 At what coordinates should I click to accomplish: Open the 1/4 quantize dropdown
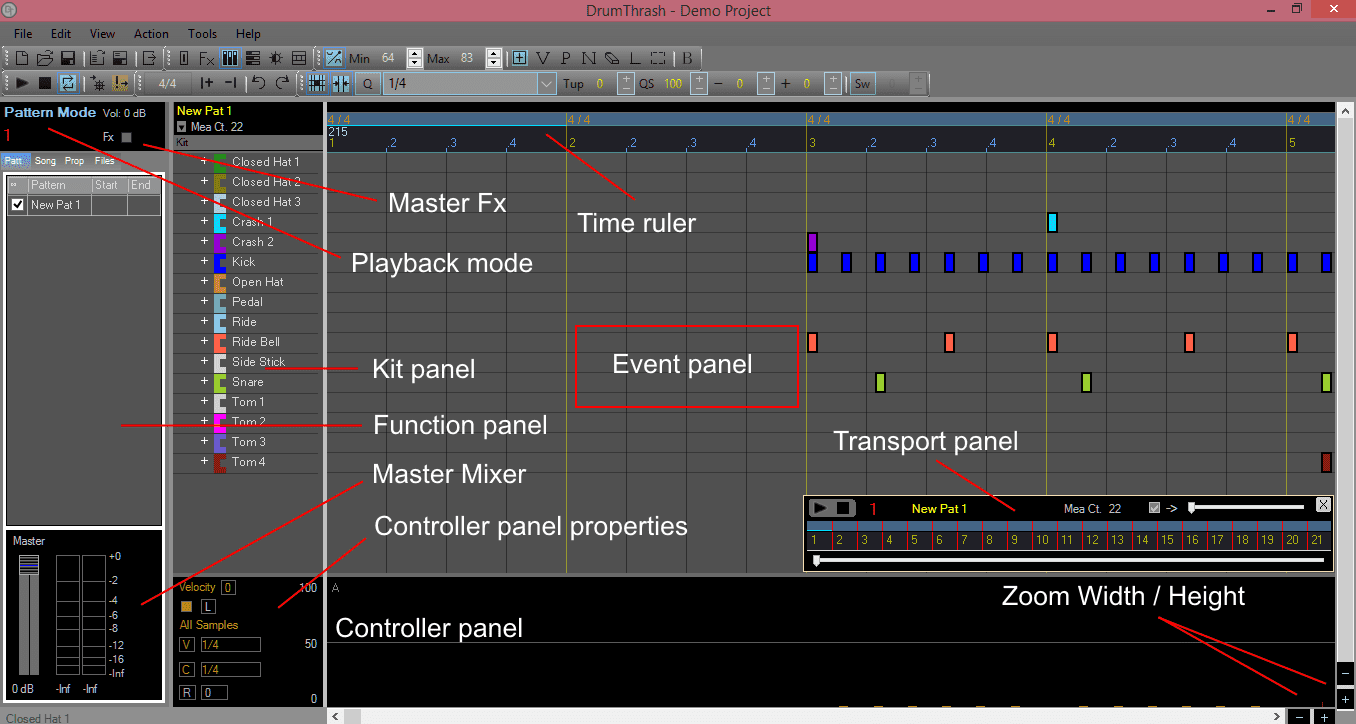coord(546,84)
